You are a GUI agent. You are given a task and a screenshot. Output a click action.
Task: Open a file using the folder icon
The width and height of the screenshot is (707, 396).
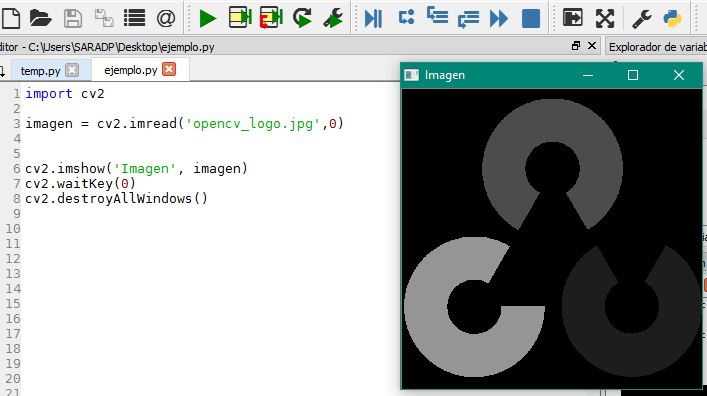41,18
